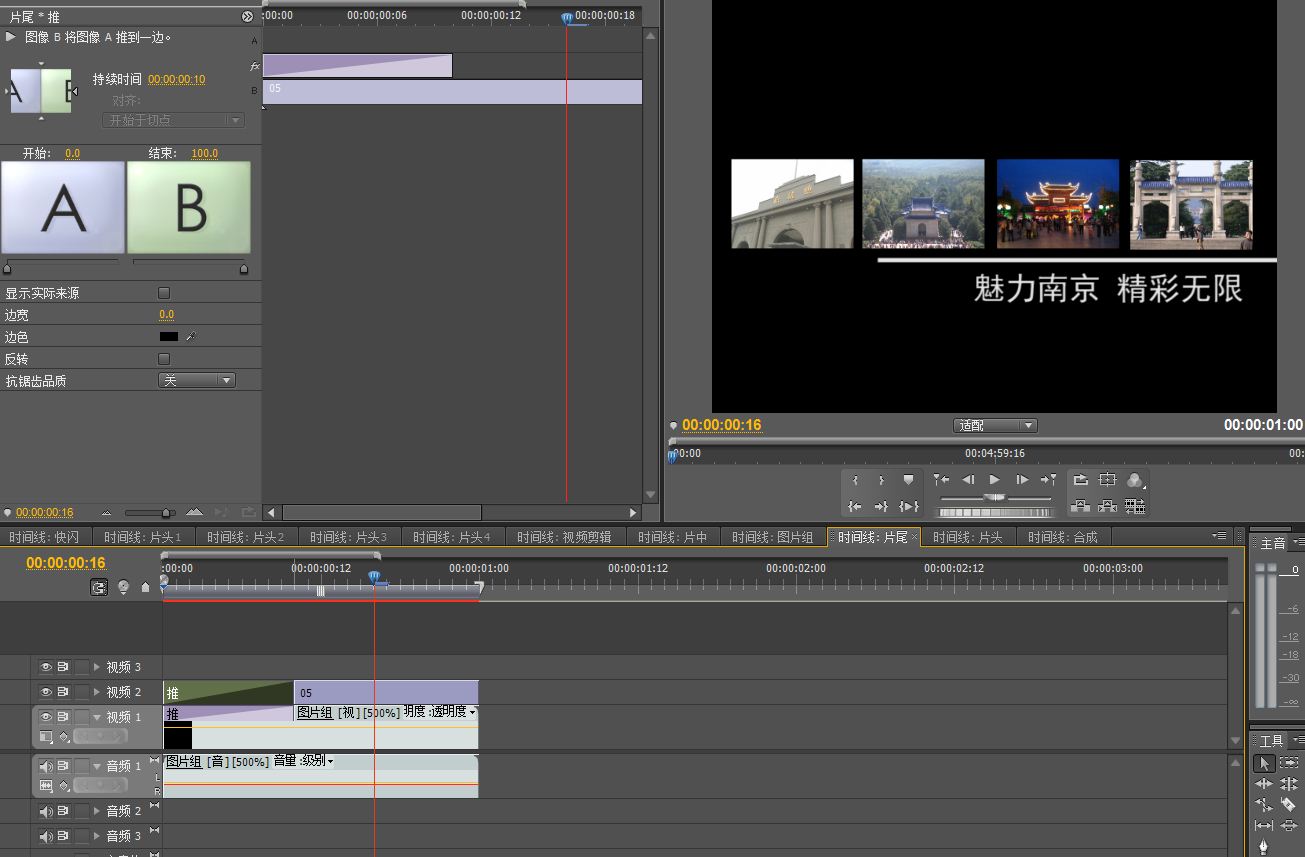Click the Snap button in timeline header

click(99, 588)
